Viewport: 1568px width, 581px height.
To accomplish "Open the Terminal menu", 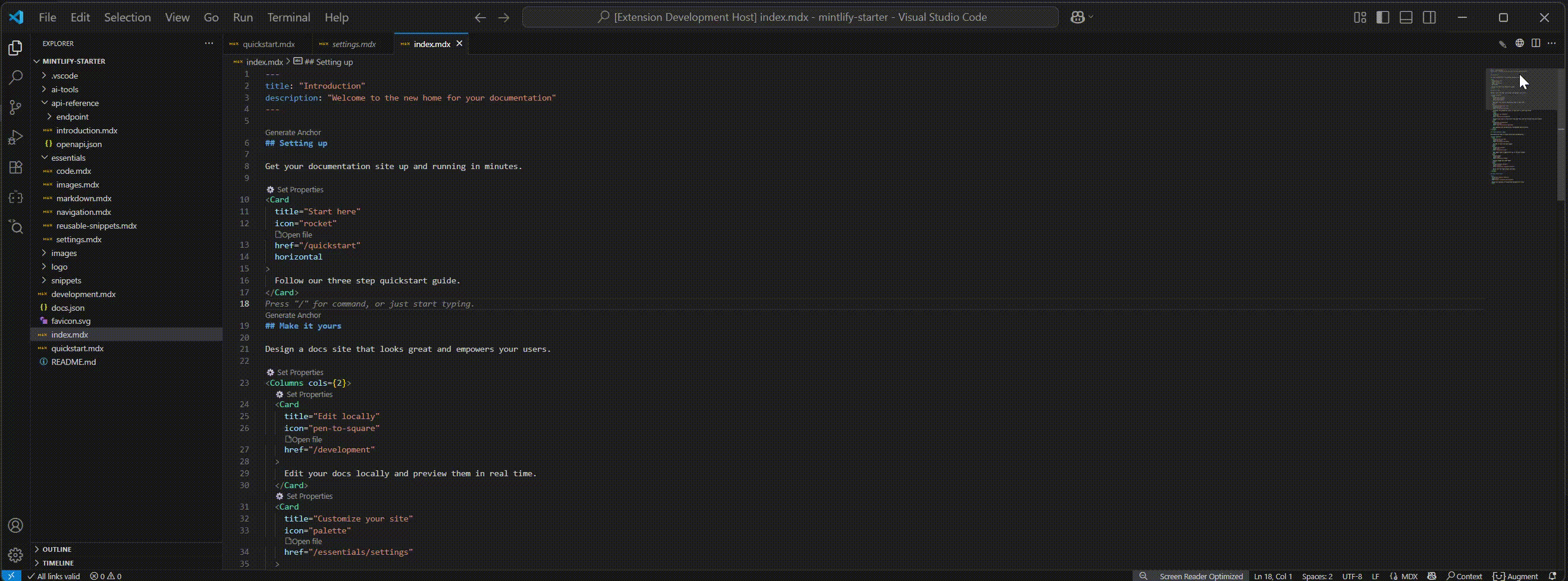I will 288,18.
